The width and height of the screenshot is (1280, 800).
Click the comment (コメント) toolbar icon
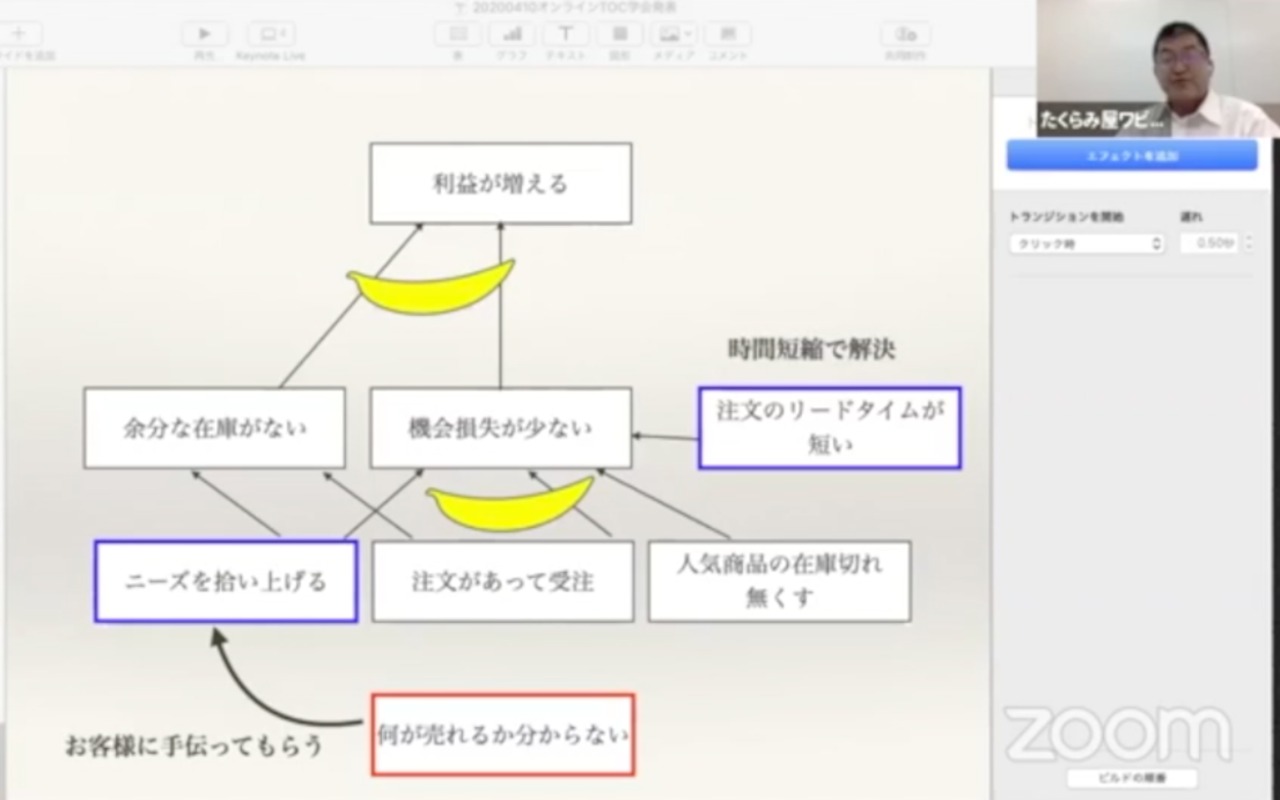click(728, 34)
